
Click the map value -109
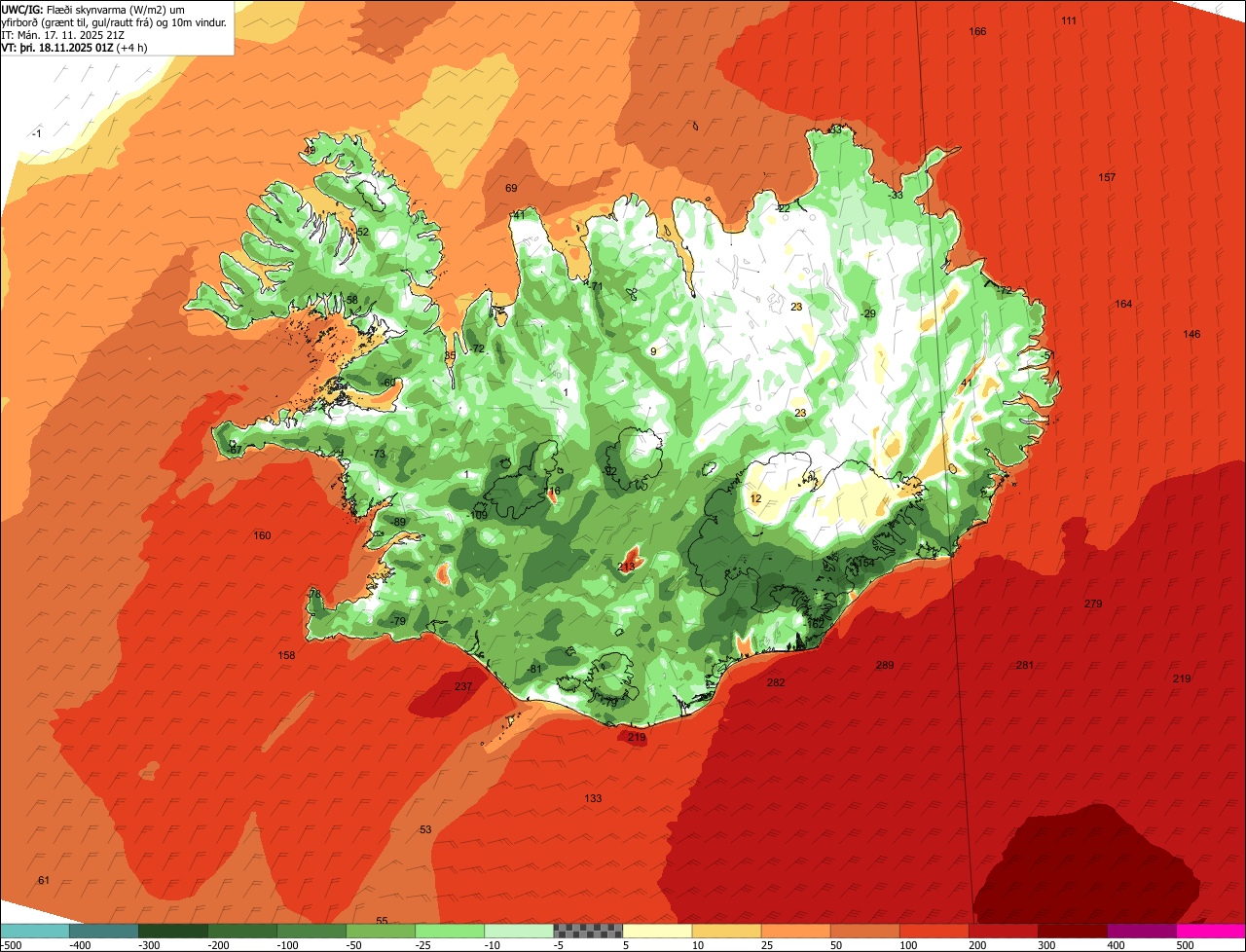pos(477,515)
